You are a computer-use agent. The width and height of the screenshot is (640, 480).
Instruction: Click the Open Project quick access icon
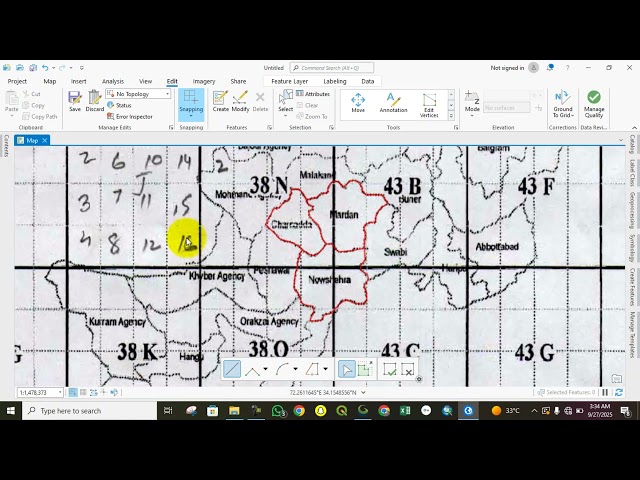[x=20, y=68]
